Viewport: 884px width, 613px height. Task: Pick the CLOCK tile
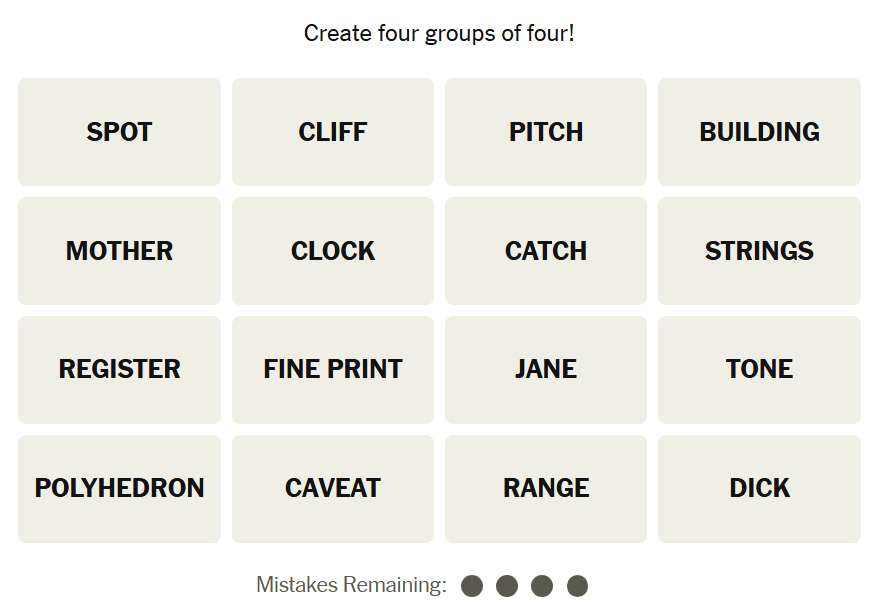(333, 251)
